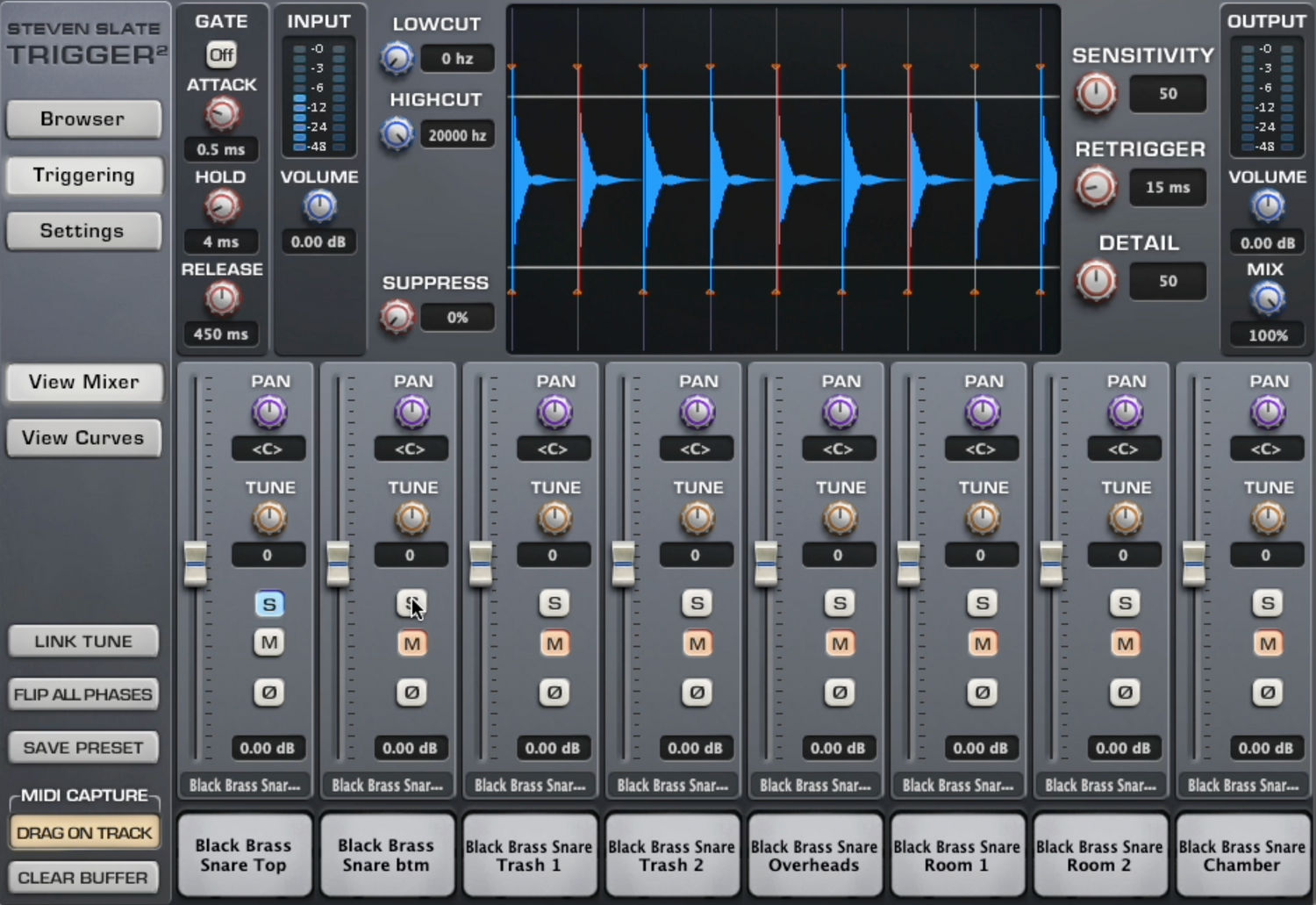Select the Black Brass Snare Overheads pad

(x=815, y=855)
